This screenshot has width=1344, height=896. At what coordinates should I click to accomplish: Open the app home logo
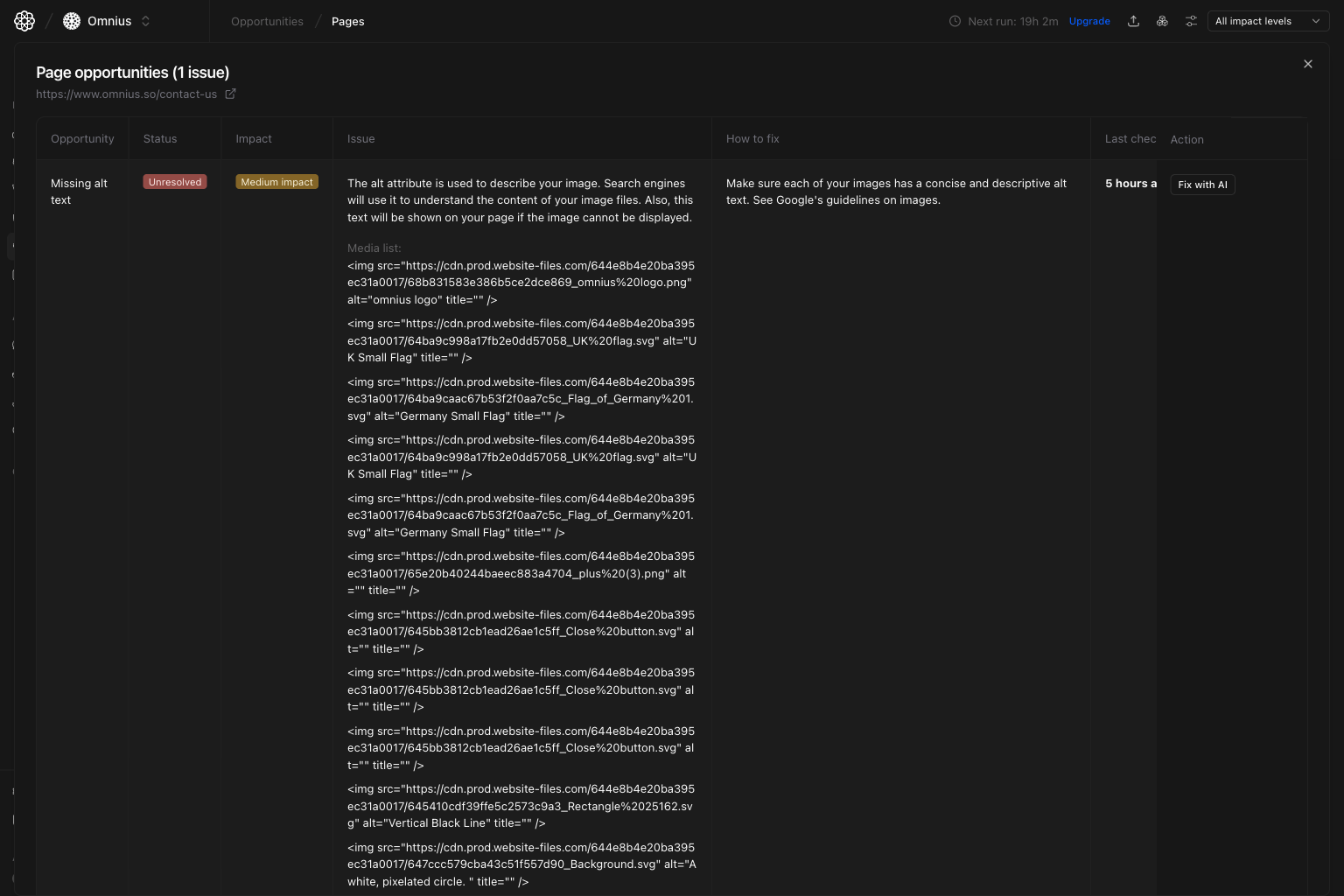tap(24, 20)
